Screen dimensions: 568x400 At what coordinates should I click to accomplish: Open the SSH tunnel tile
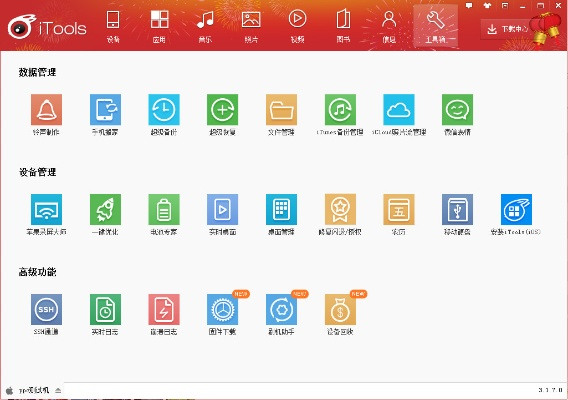click(46, 309)
